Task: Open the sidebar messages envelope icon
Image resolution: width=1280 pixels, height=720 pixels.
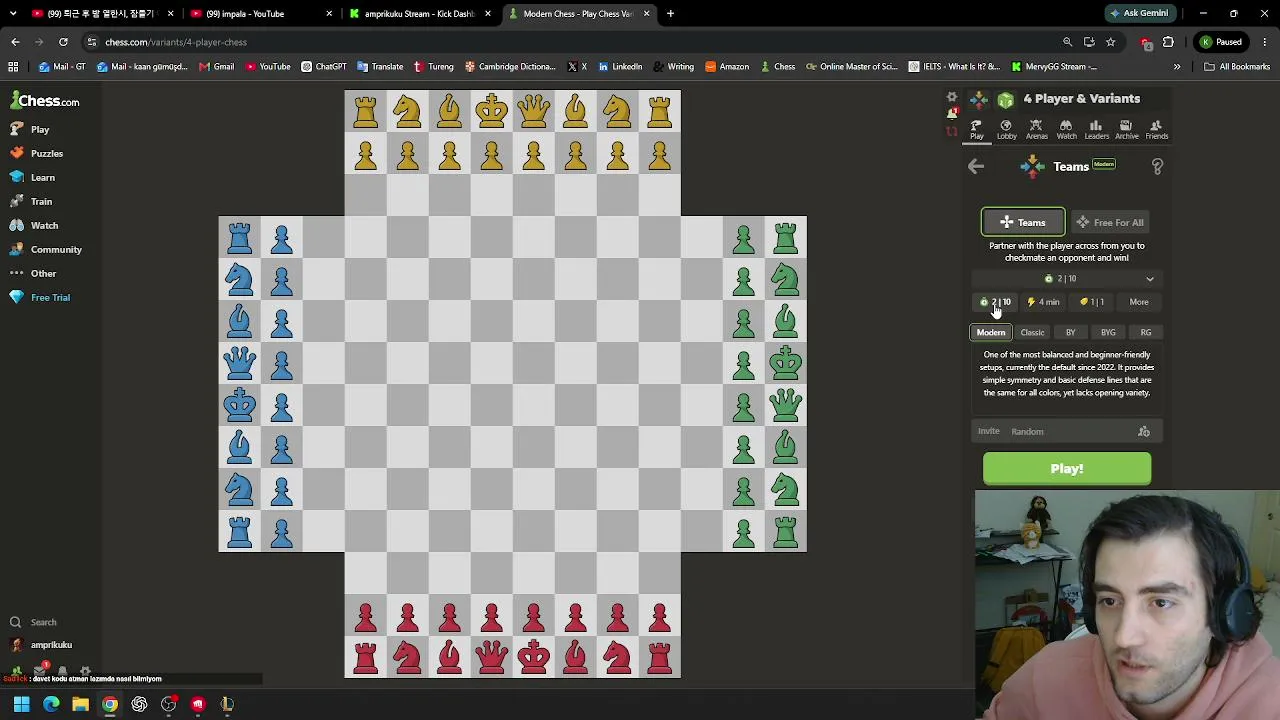Action: (x=40, y=670)
